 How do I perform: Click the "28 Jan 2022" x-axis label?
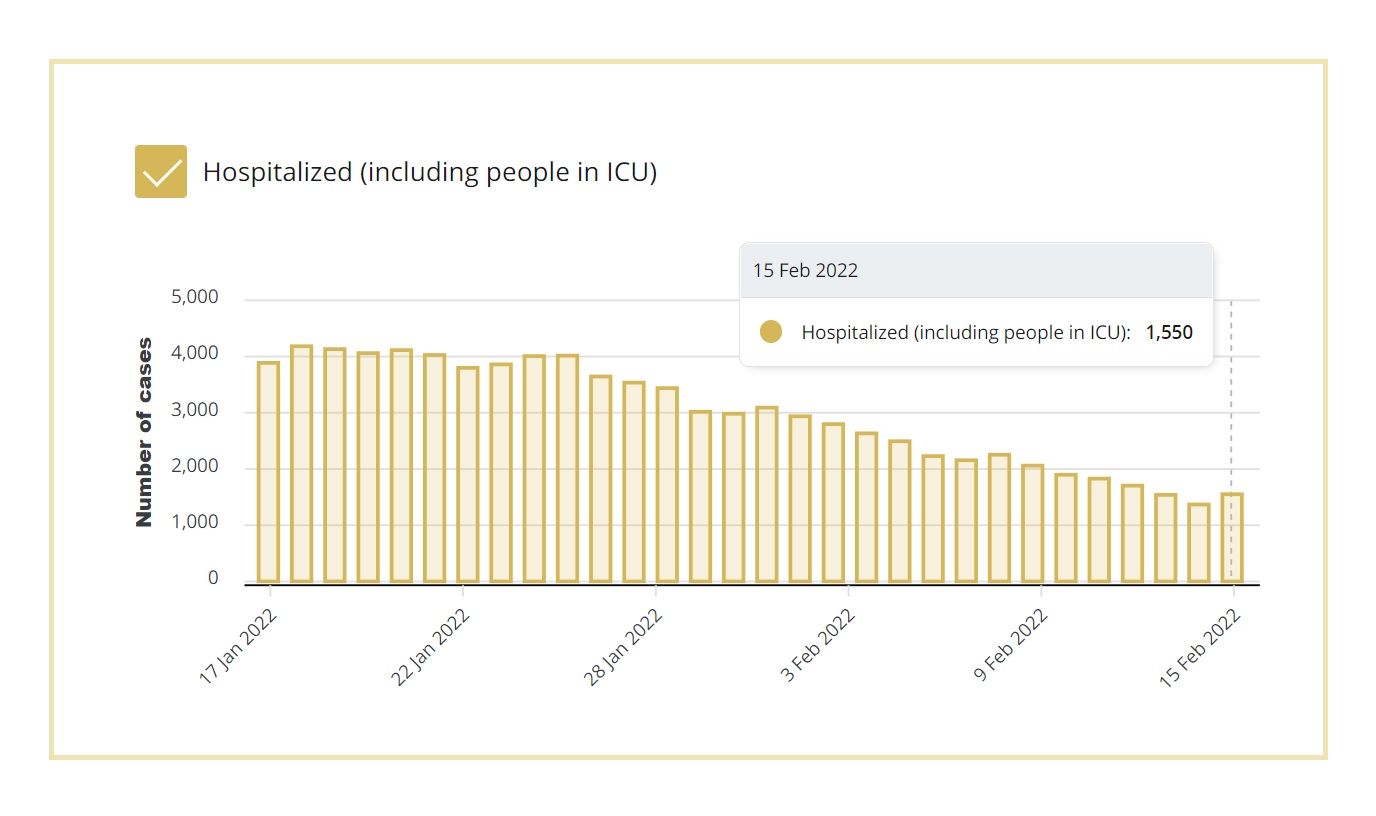pos(624,646)
